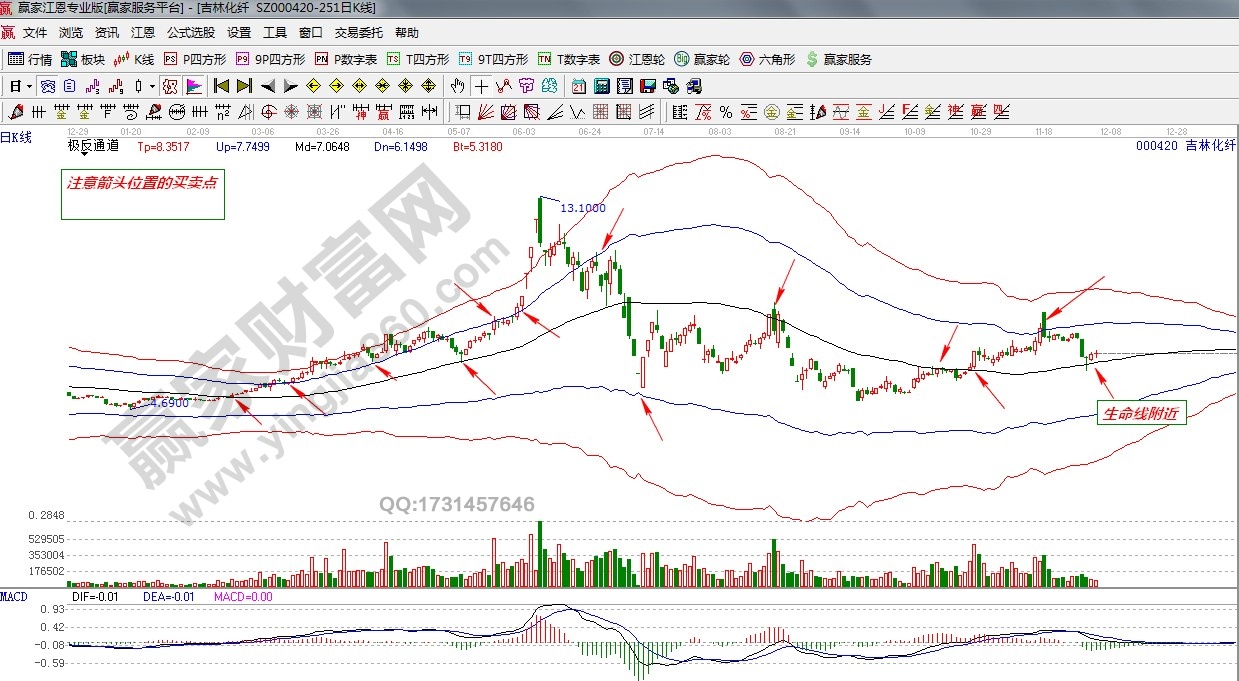Switch to the 板块 sector view
The height and width of the screenshot is (681, 1239).
pyautogui.click(x=83, y=59)
